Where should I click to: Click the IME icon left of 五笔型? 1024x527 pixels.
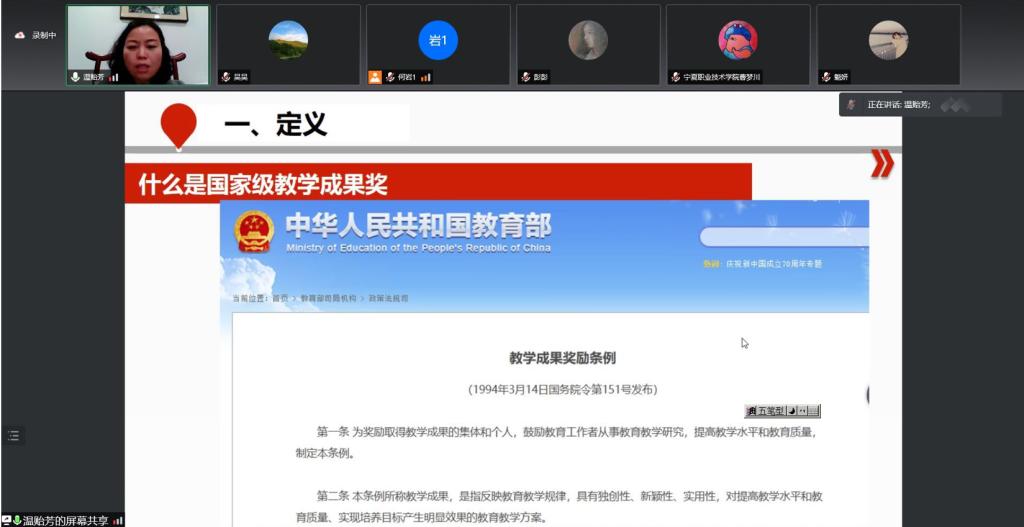[x=752, y=411]
